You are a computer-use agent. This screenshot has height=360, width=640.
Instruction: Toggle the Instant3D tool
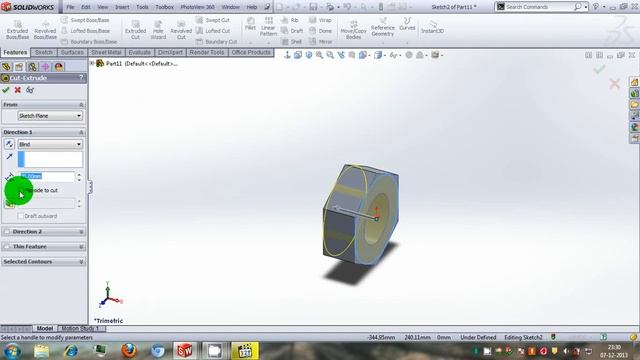click(432, 27)
